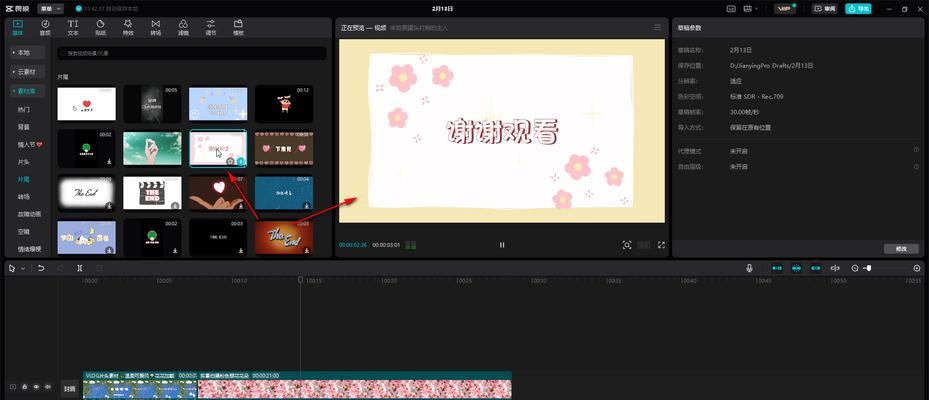Click the material search field

(192, 53)
